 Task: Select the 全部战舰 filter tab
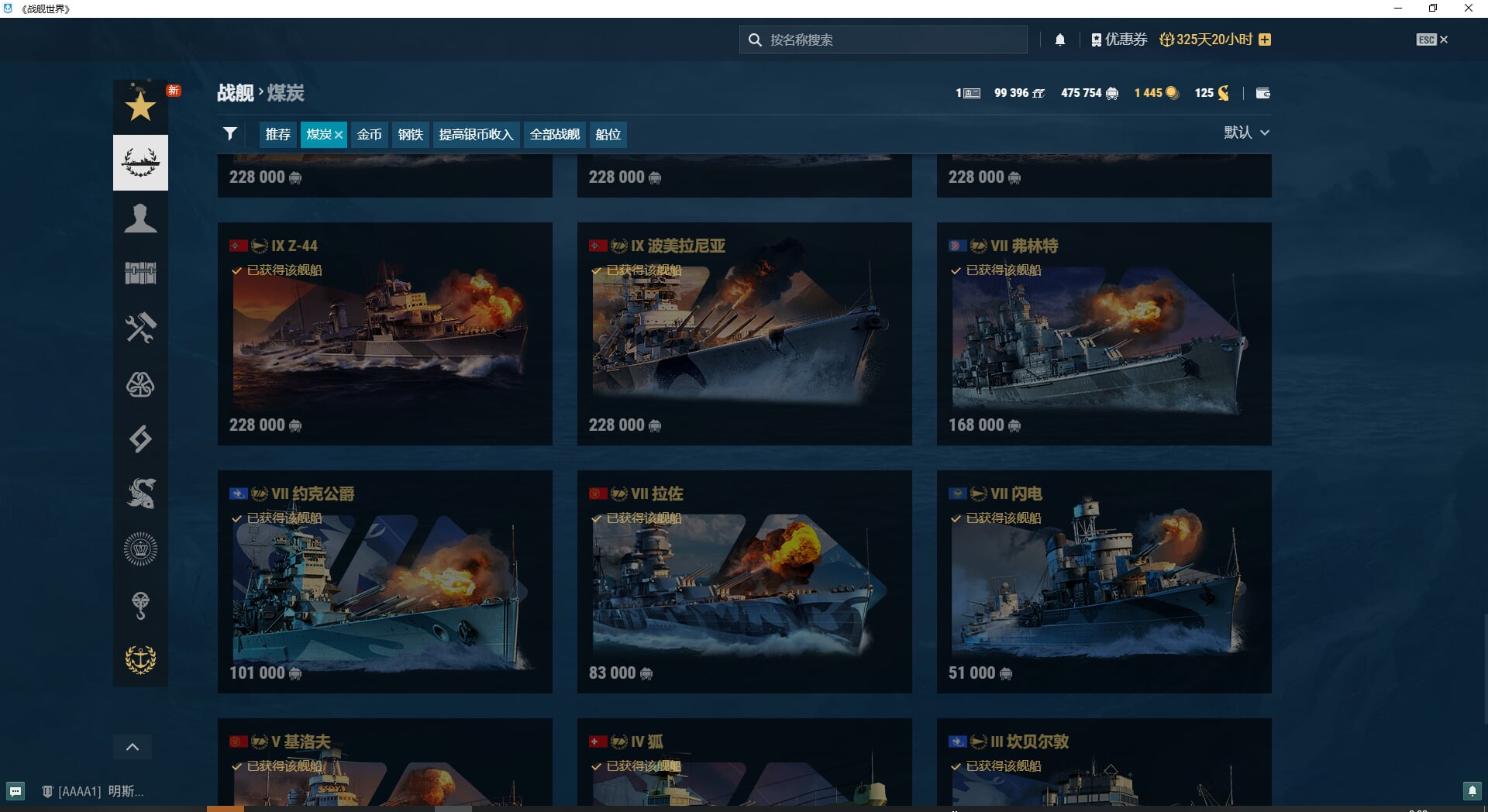coord(554,134)
